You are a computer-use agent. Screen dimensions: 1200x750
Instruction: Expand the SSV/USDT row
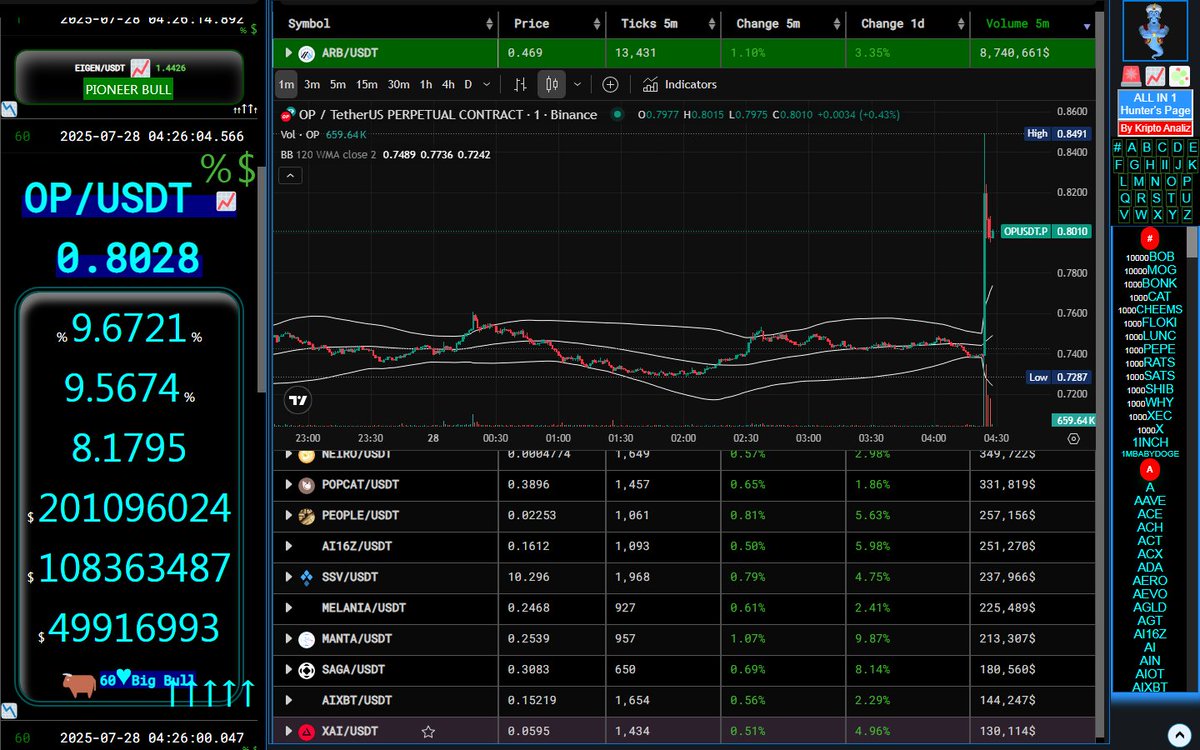tap(289, 577)
